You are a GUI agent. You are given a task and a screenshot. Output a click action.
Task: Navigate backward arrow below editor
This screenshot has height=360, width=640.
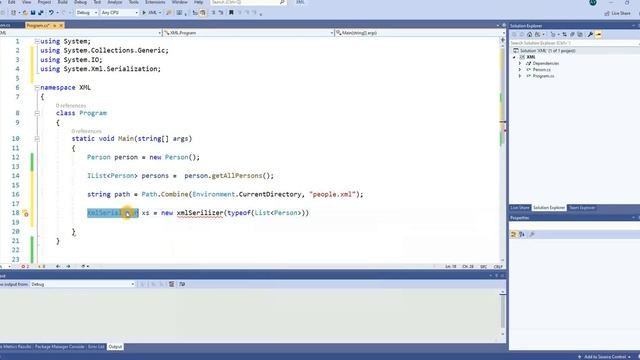click(x=58, y=267)
